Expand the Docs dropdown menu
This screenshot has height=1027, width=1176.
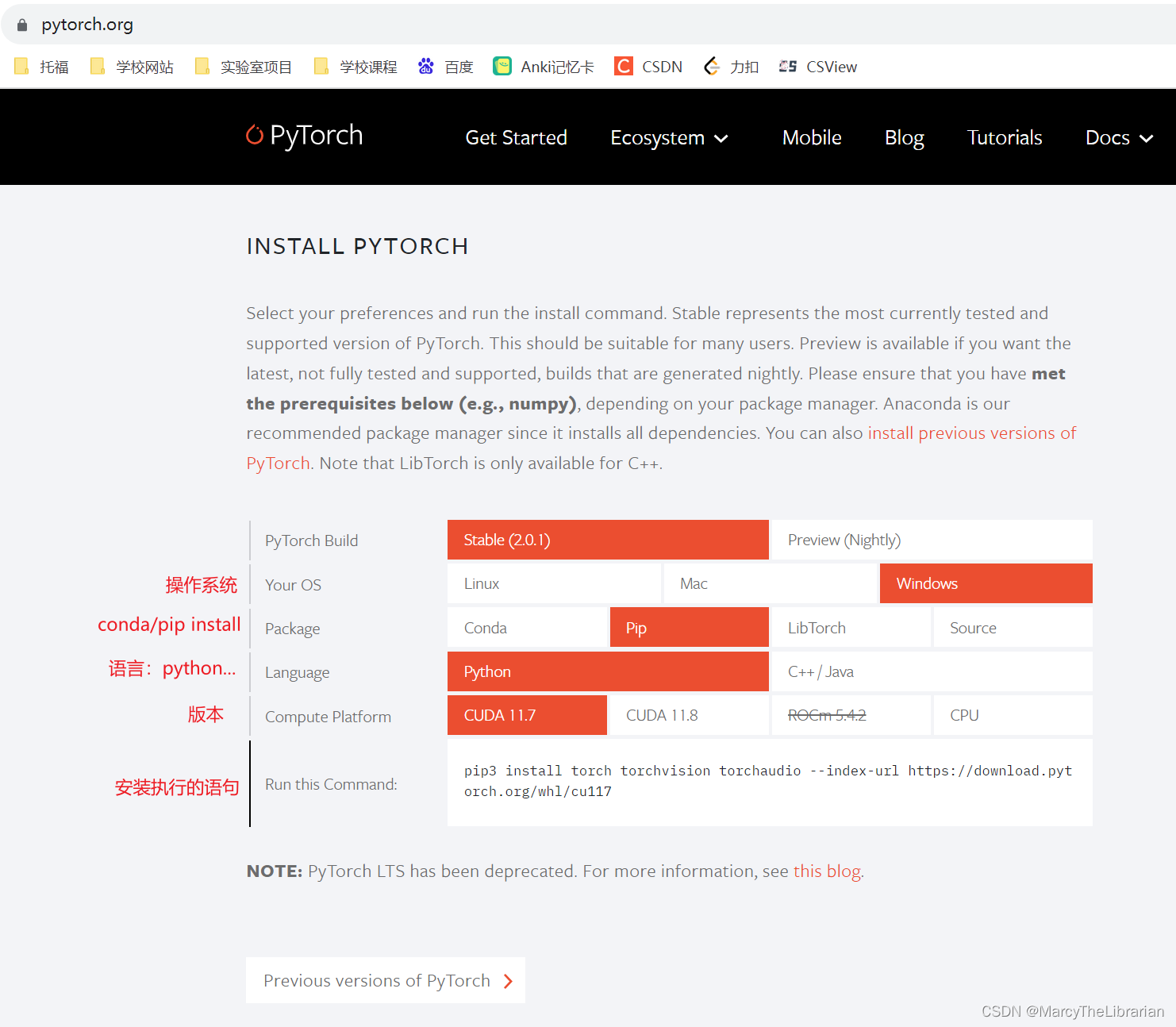tap(1119, 138)
